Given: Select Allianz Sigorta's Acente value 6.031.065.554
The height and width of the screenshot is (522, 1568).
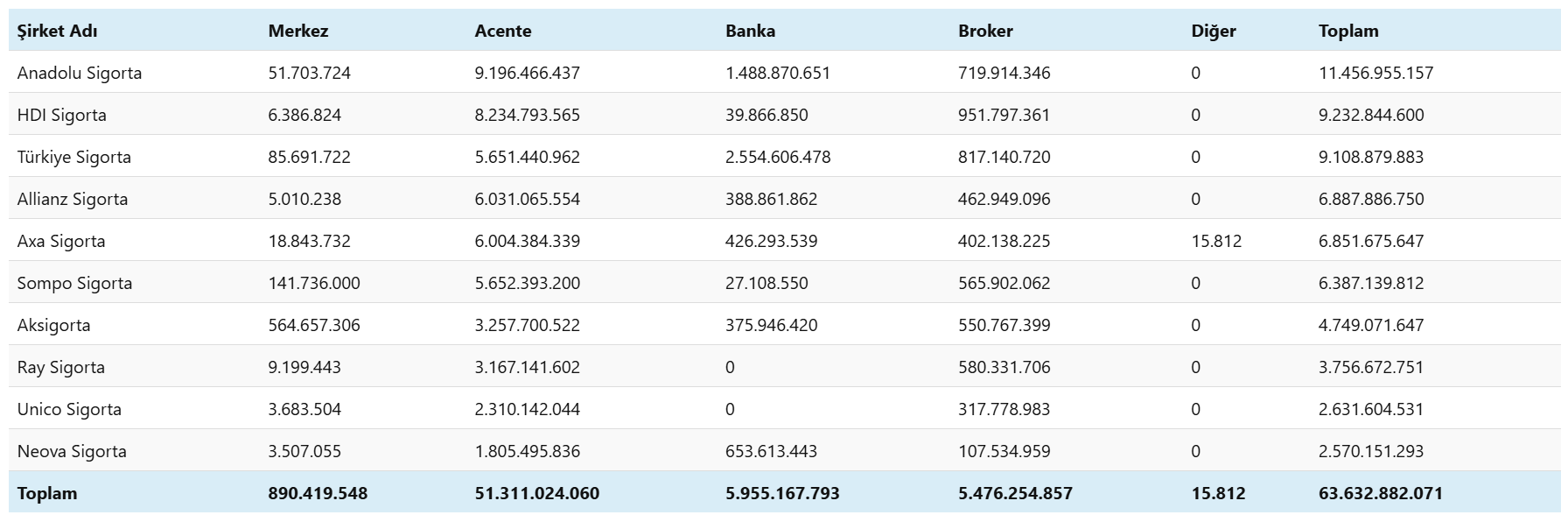Looking at the screenshot, I should (528, 199).
